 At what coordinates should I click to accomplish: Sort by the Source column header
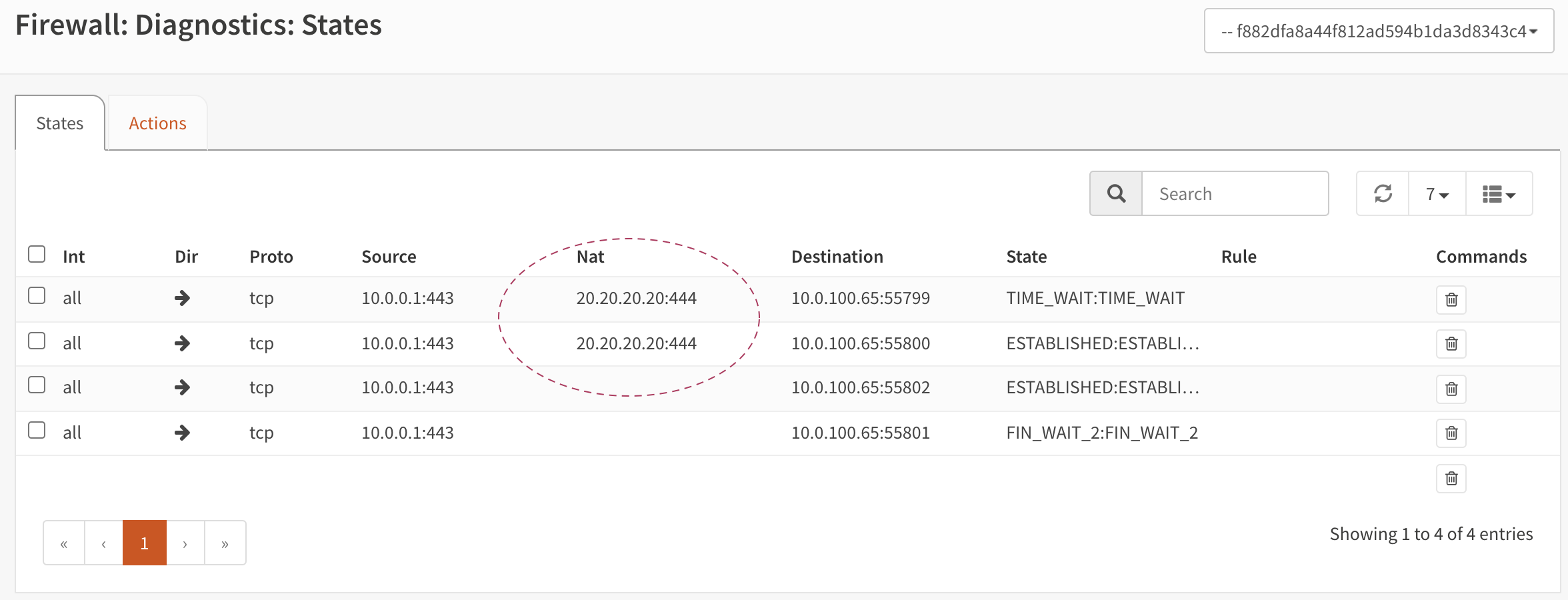pos(389,257)
